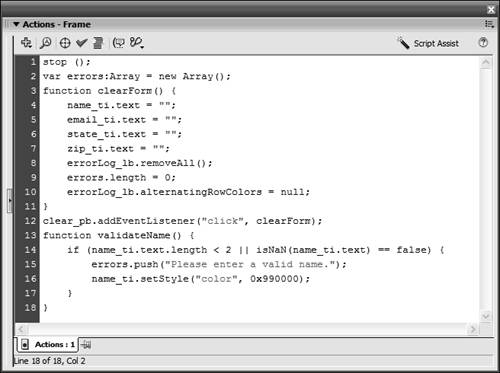Click the vertical scrollbar down arrow
The height and width of the screenshot is (373, 500).
click(486, 316)
